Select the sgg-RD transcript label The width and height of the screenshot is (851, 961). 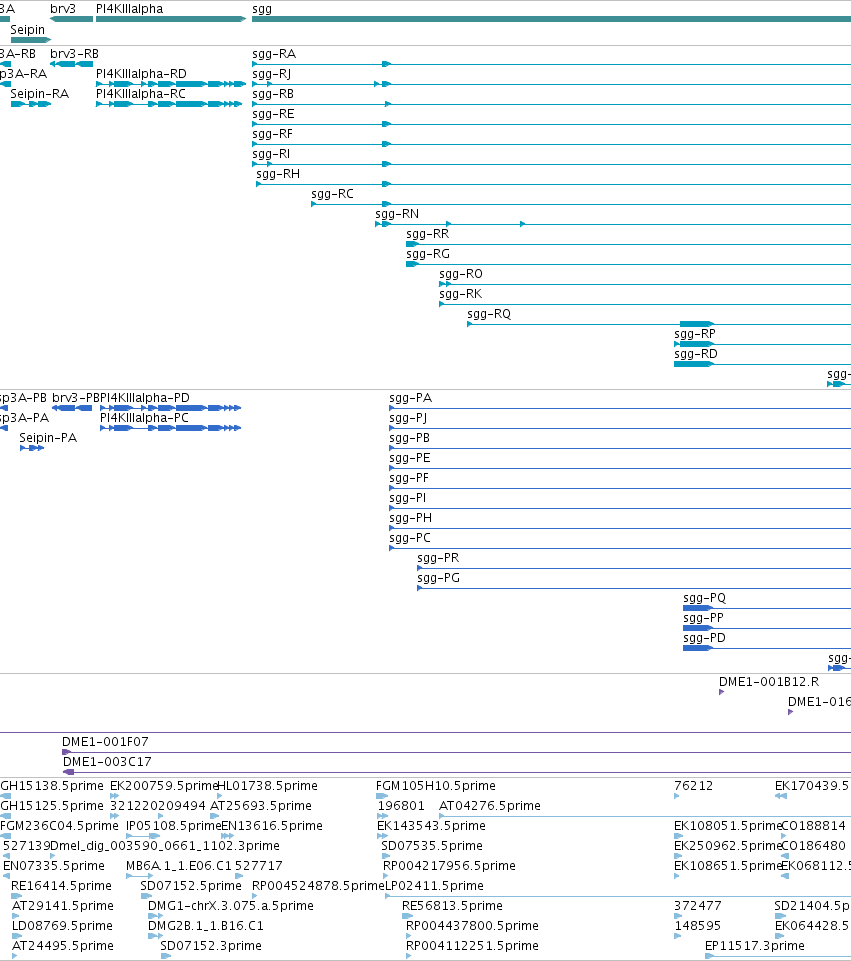tap(695, 354)
